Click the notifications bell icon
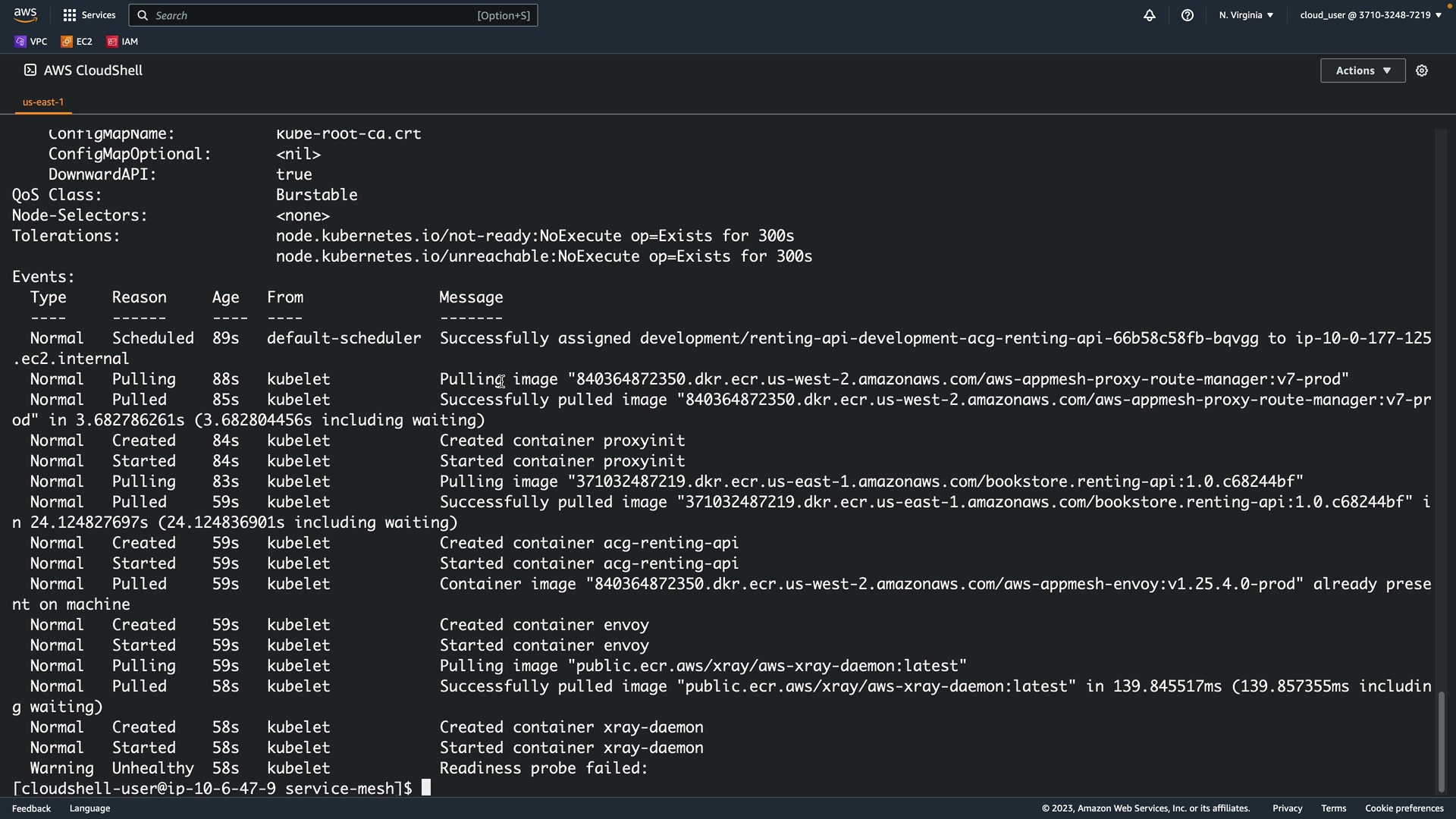Image resolution: width=1456 pixels, height=819 pixels. 1150,15
